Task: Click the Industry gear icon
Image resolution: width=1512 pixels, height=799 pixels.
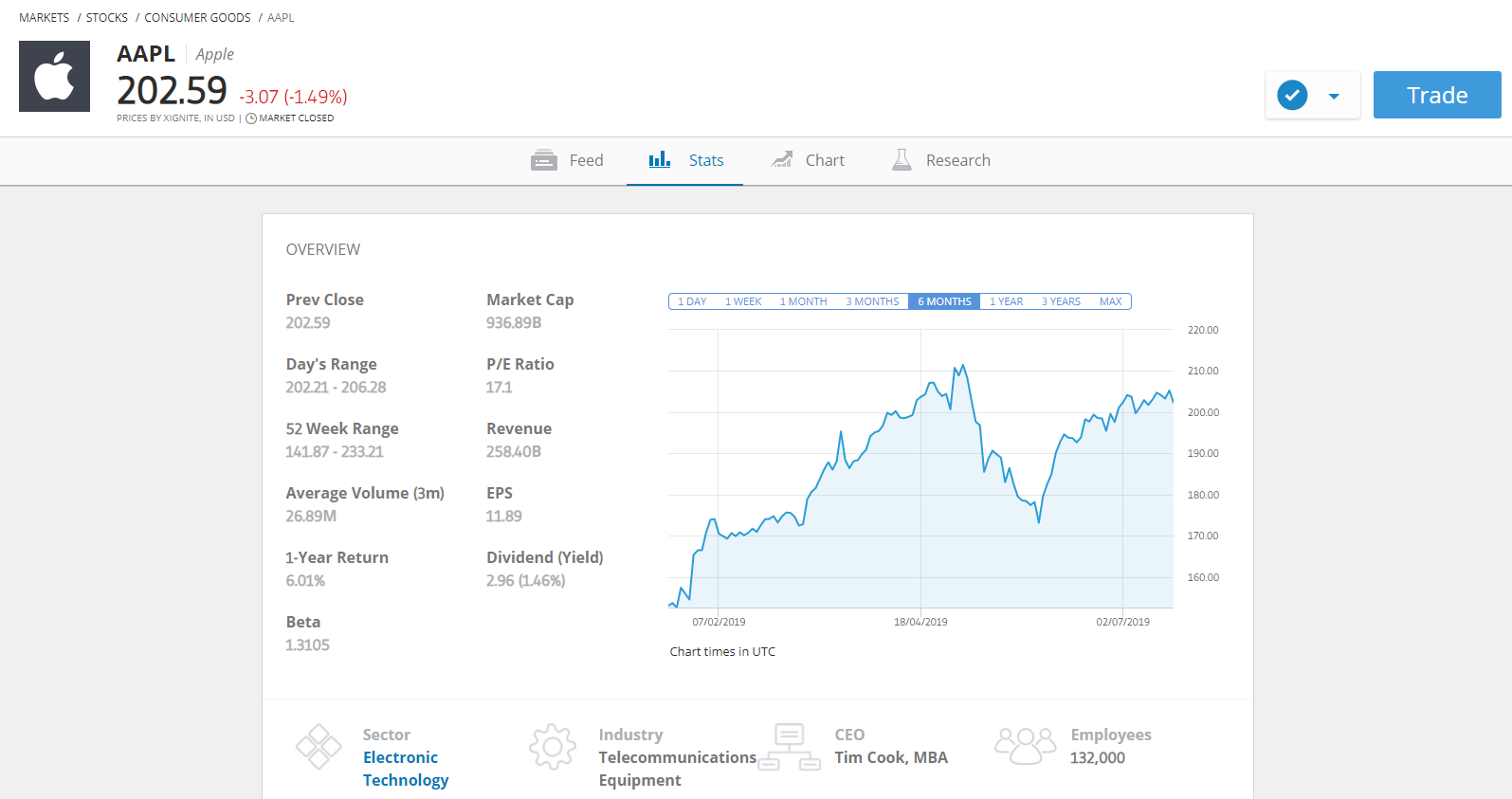Action: click(x=553, y=747)
